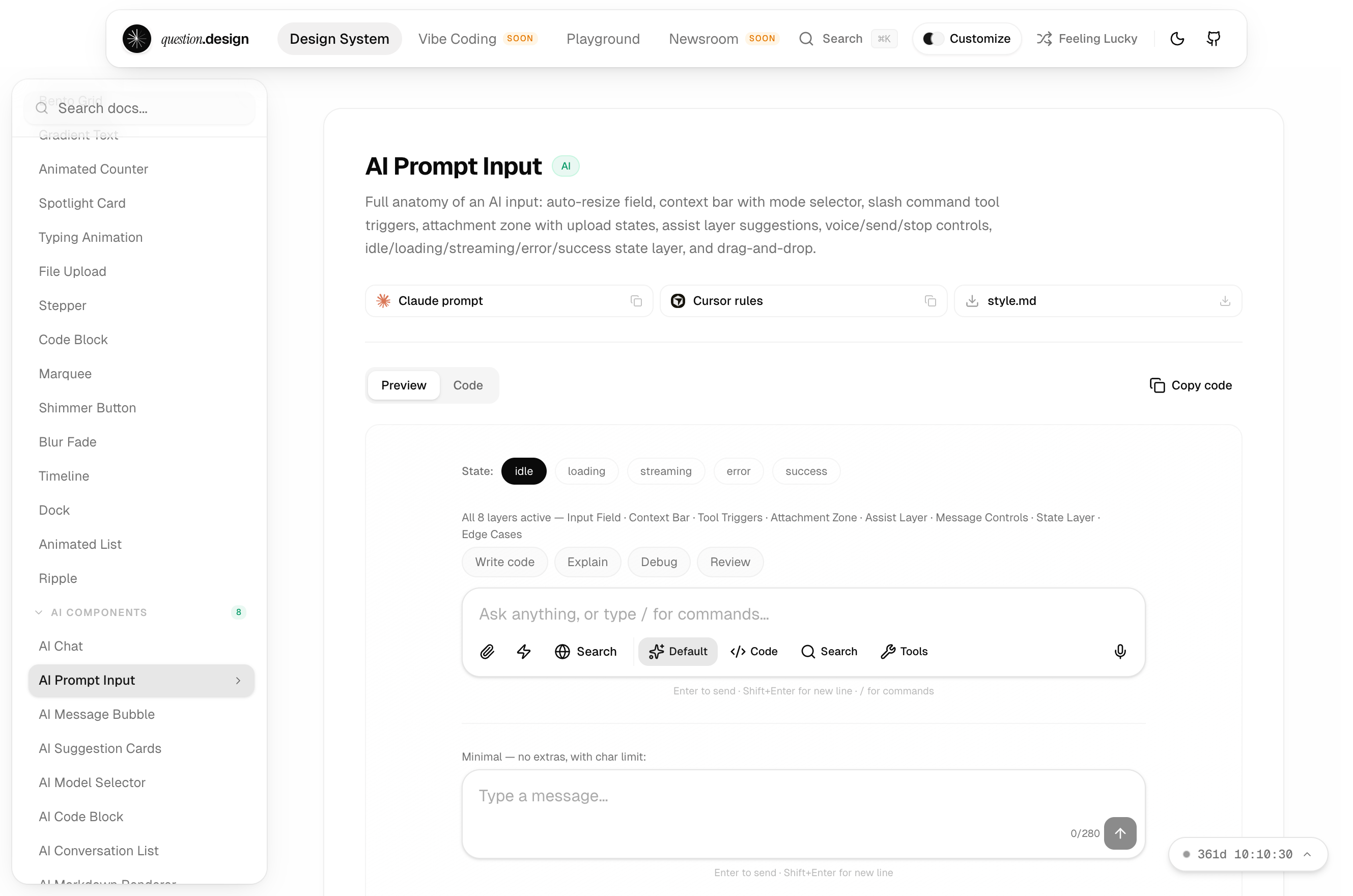Click the 'Ask anything' prompt field
This screenshot has width=1353, height=896.
pos(803,614)
